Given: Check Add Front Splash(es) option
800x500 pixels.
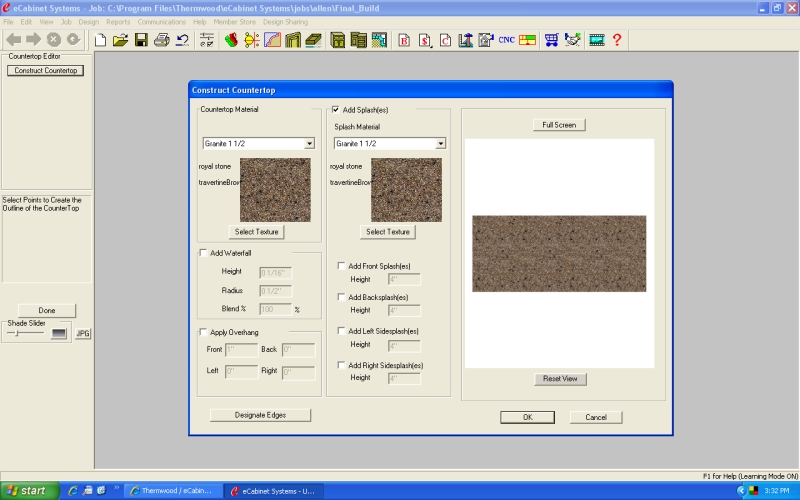Looking at the screenshot, I should [x=341, y=266].
